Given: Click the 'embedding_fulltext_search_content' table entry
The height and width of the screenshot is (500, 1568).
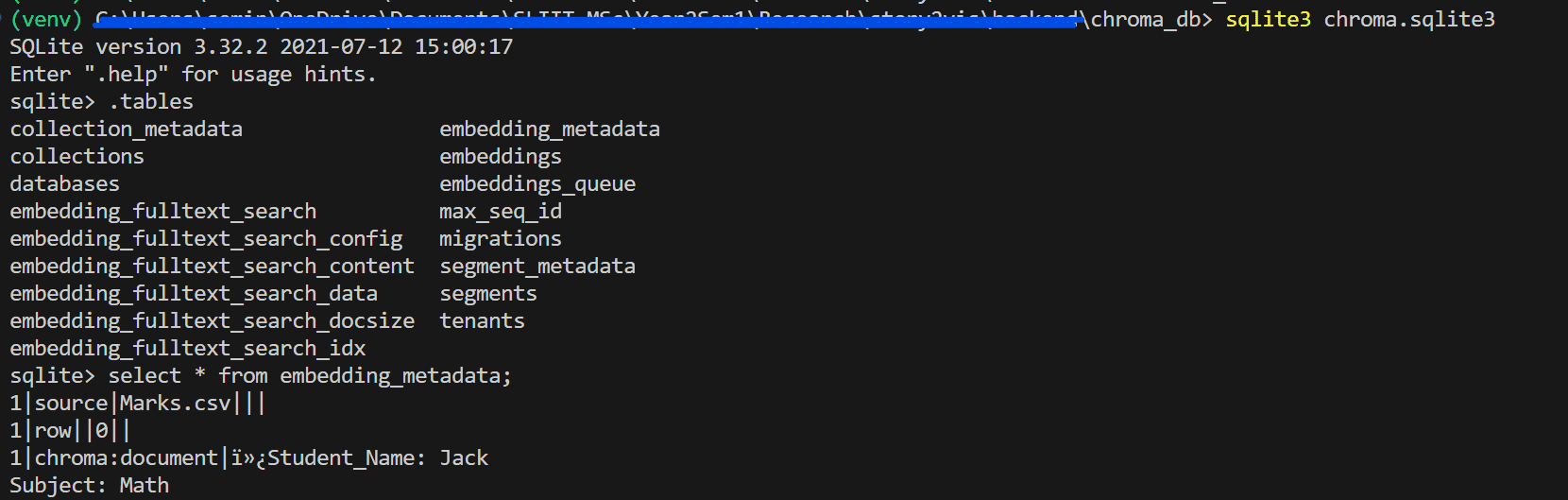Looking at the screenshot, I should click(212, 267).
